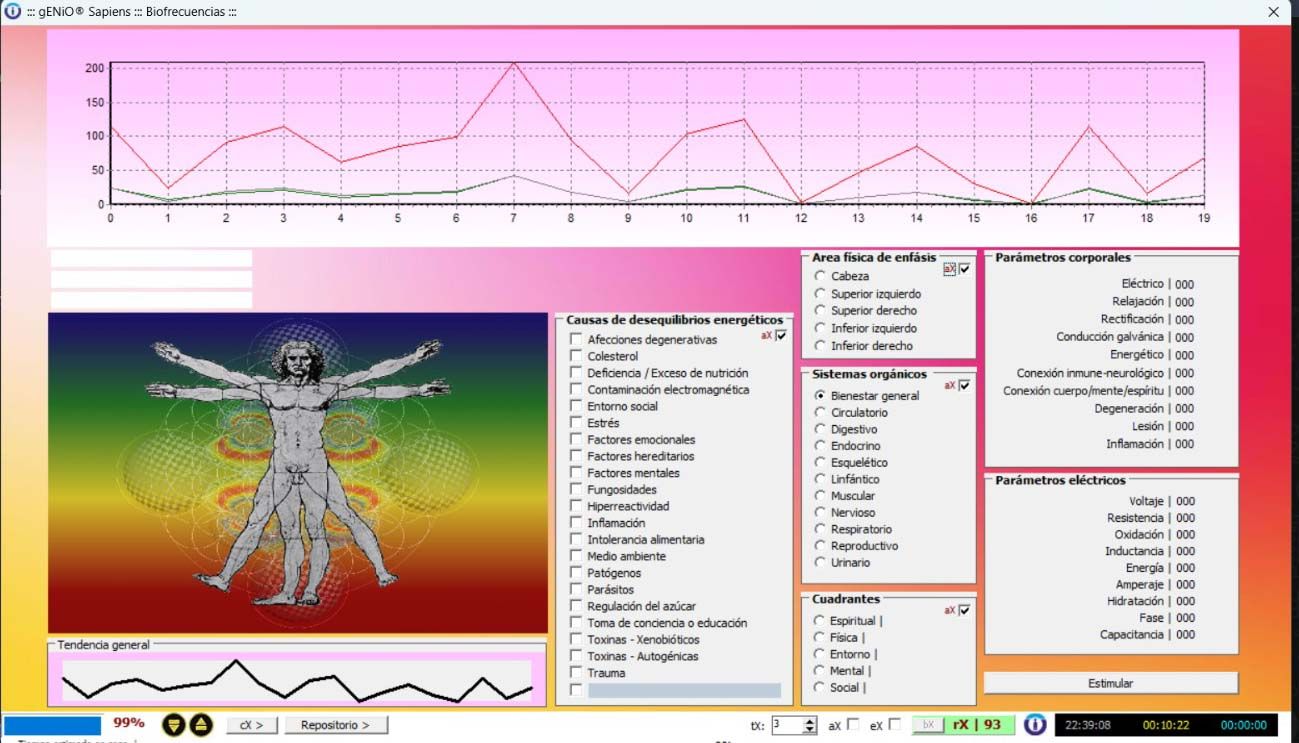
Task: Select the Espiritual quadrant
Action: 820,621
